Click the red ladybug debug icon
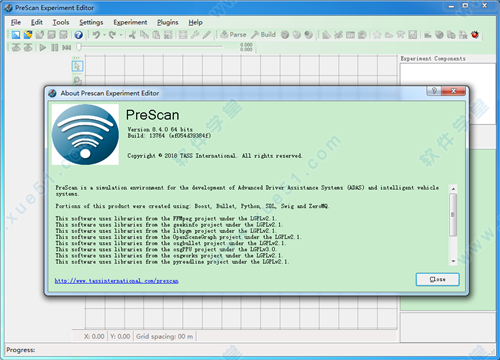The image size is (500, 360). (475, 35)
